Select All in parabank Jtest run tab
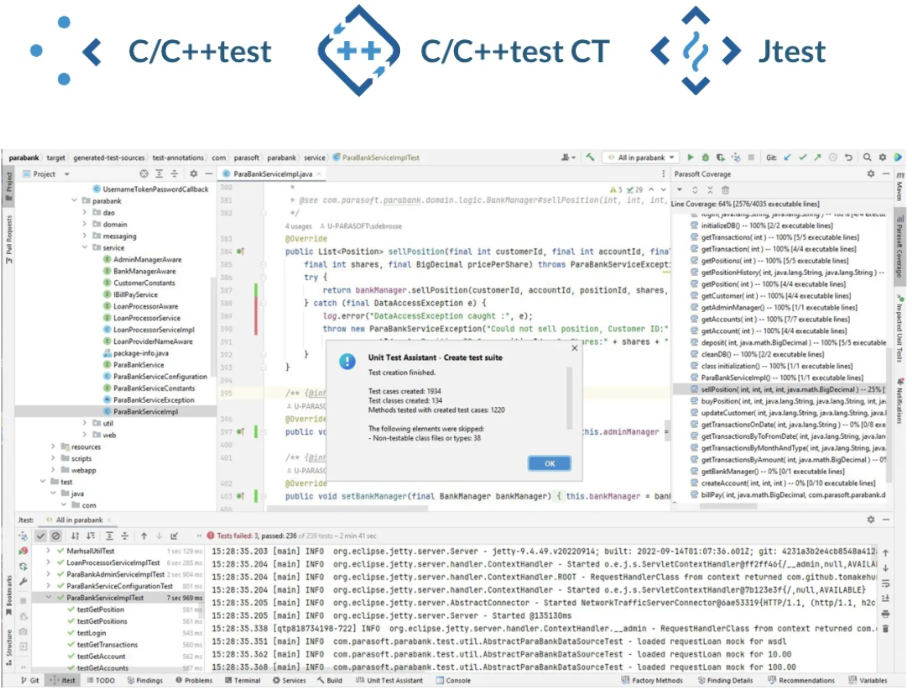 [79, 520]
